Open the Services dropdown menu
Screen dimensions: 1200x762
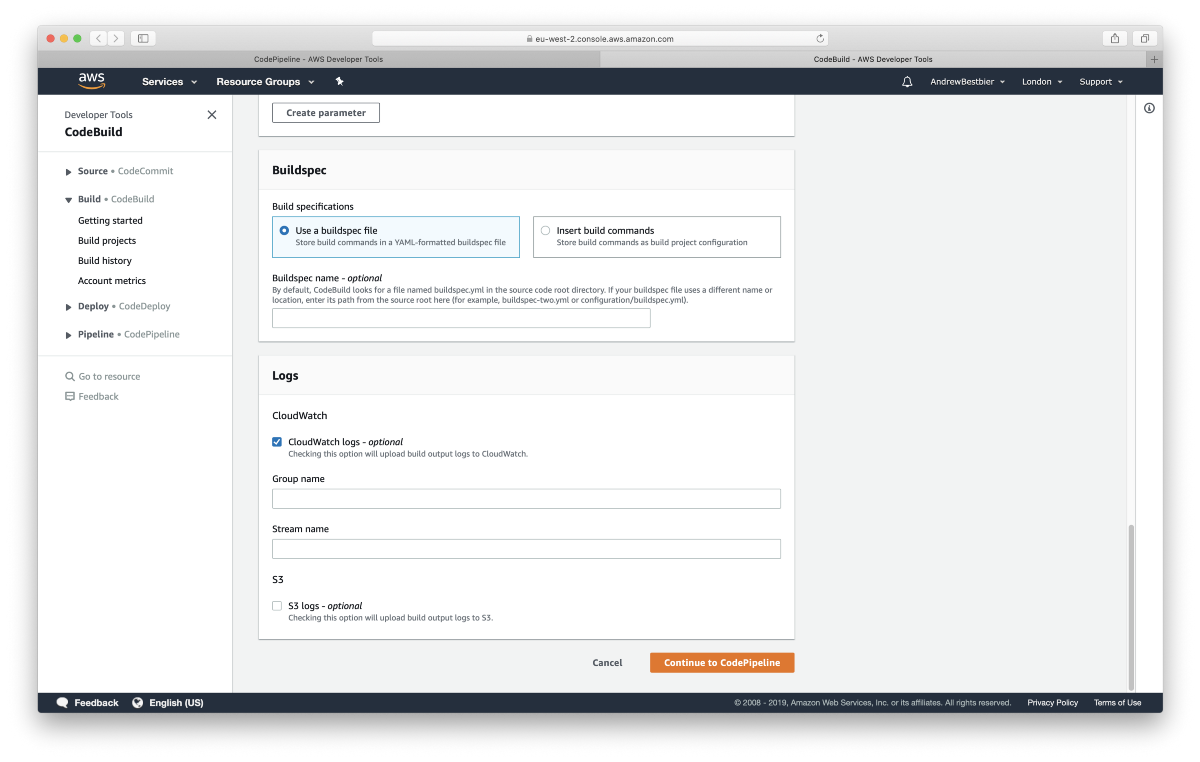click(170, 82)
